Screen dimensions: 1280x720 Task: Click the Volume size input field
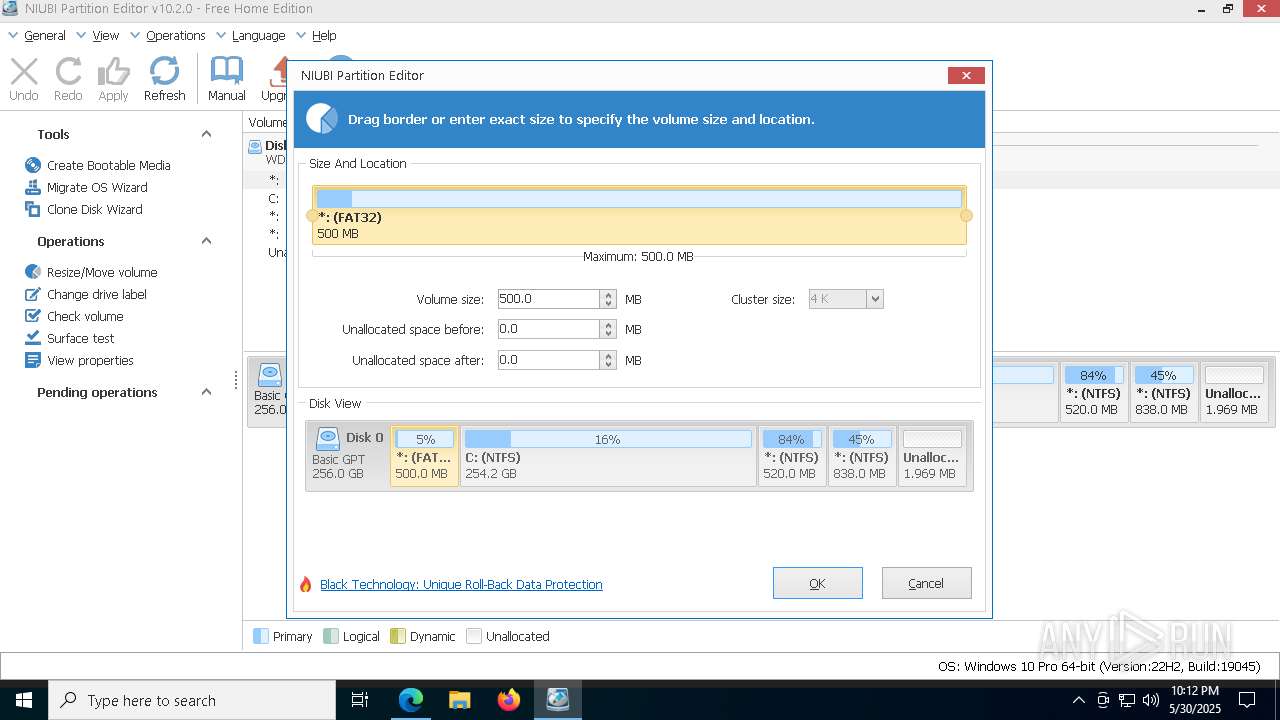(548, 299)
